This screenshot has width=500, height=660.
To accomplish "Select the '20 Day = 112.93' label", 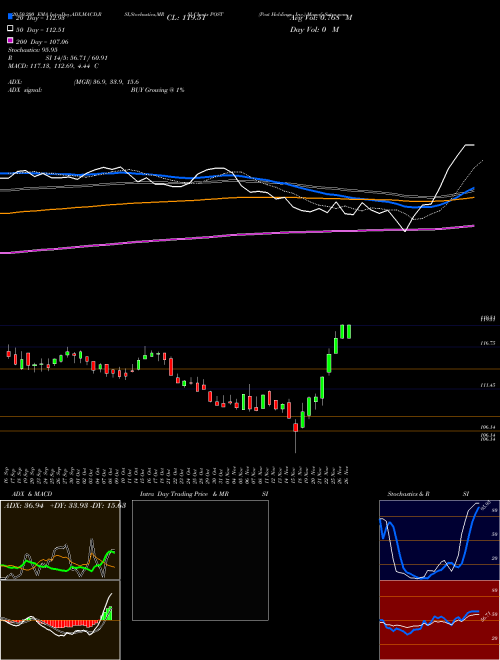I will click(40, 18).
